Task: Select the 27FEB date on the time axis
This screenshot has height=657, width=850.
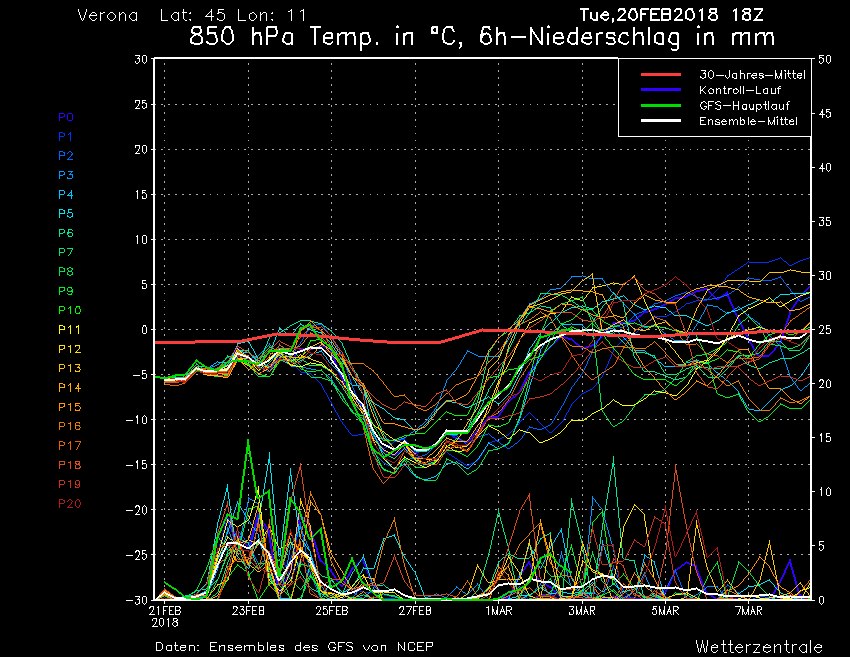Action: (x=415, y=610)
